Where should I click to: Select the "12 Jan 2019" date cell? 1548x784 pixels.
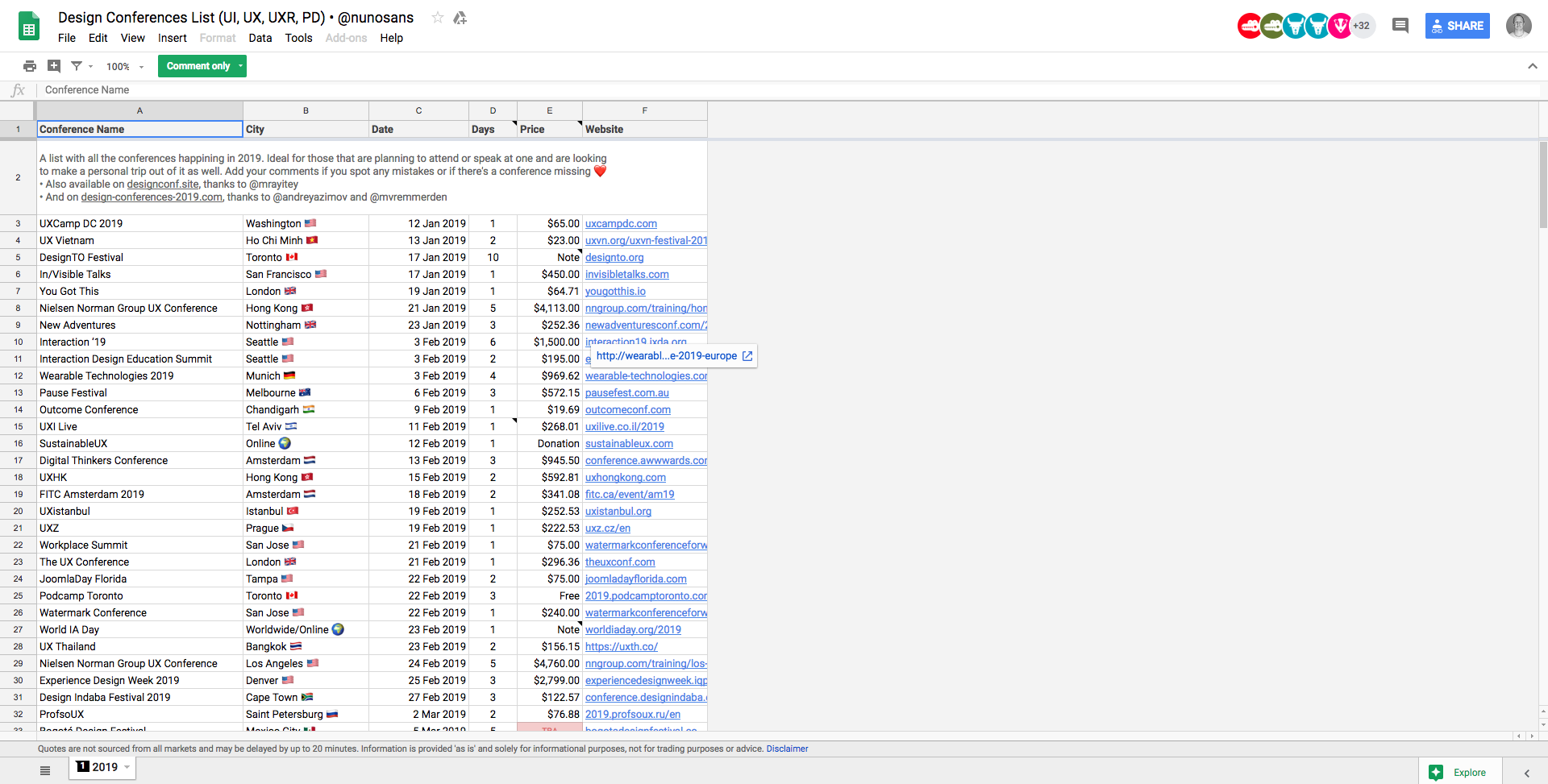(418, 224)
